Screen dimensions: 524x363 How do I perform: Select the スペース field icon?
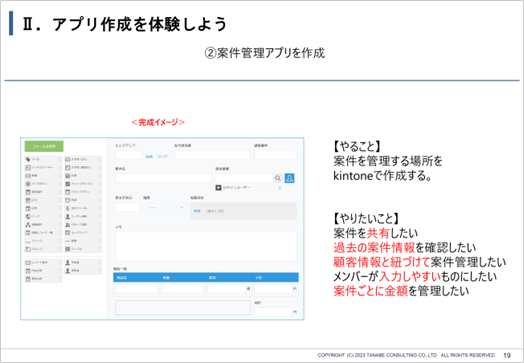tap(28, 241)
